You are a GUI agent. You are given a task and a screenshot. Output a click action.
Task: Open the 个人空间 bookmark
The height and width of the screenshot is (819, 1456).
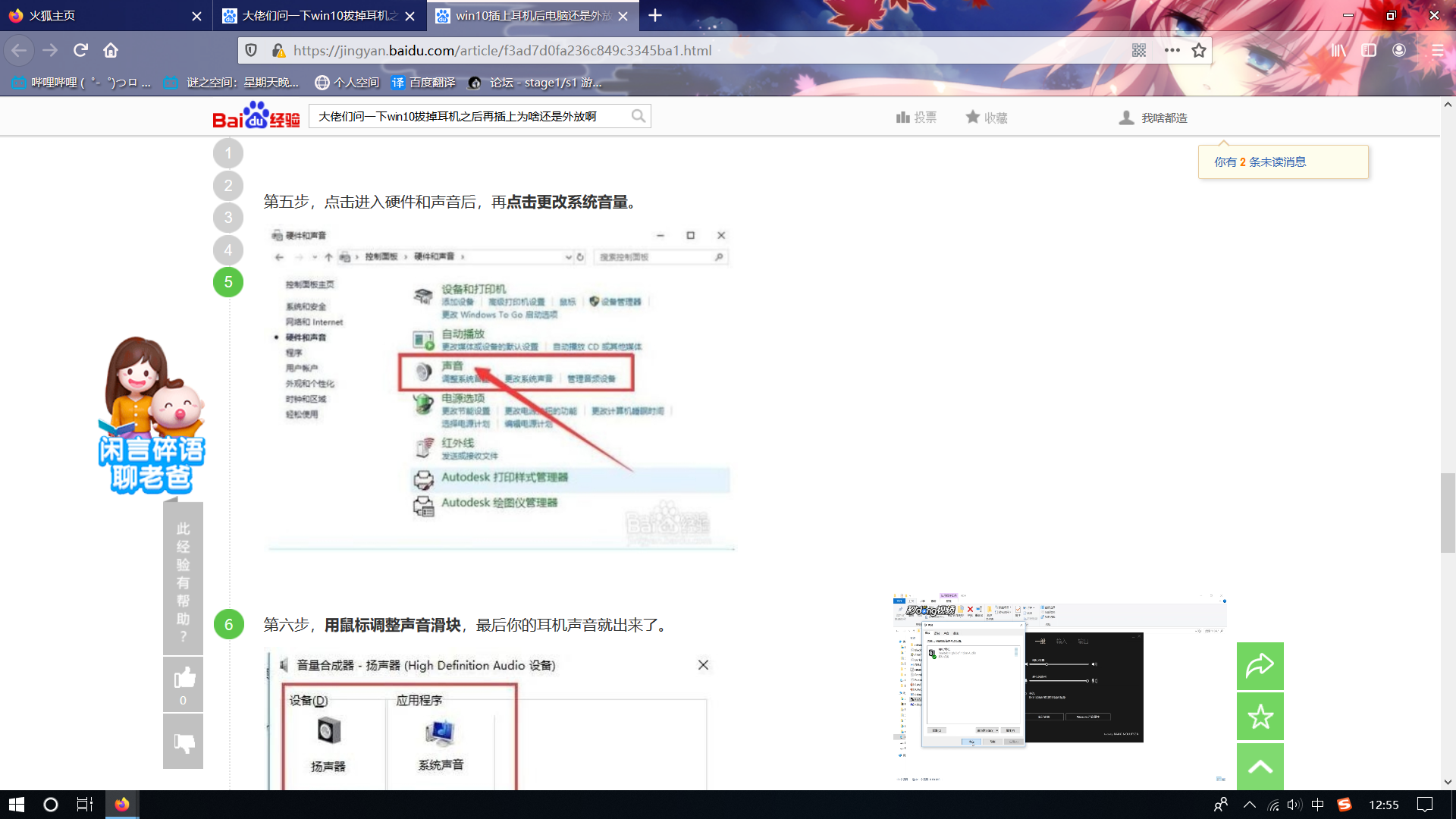point(347,83)
